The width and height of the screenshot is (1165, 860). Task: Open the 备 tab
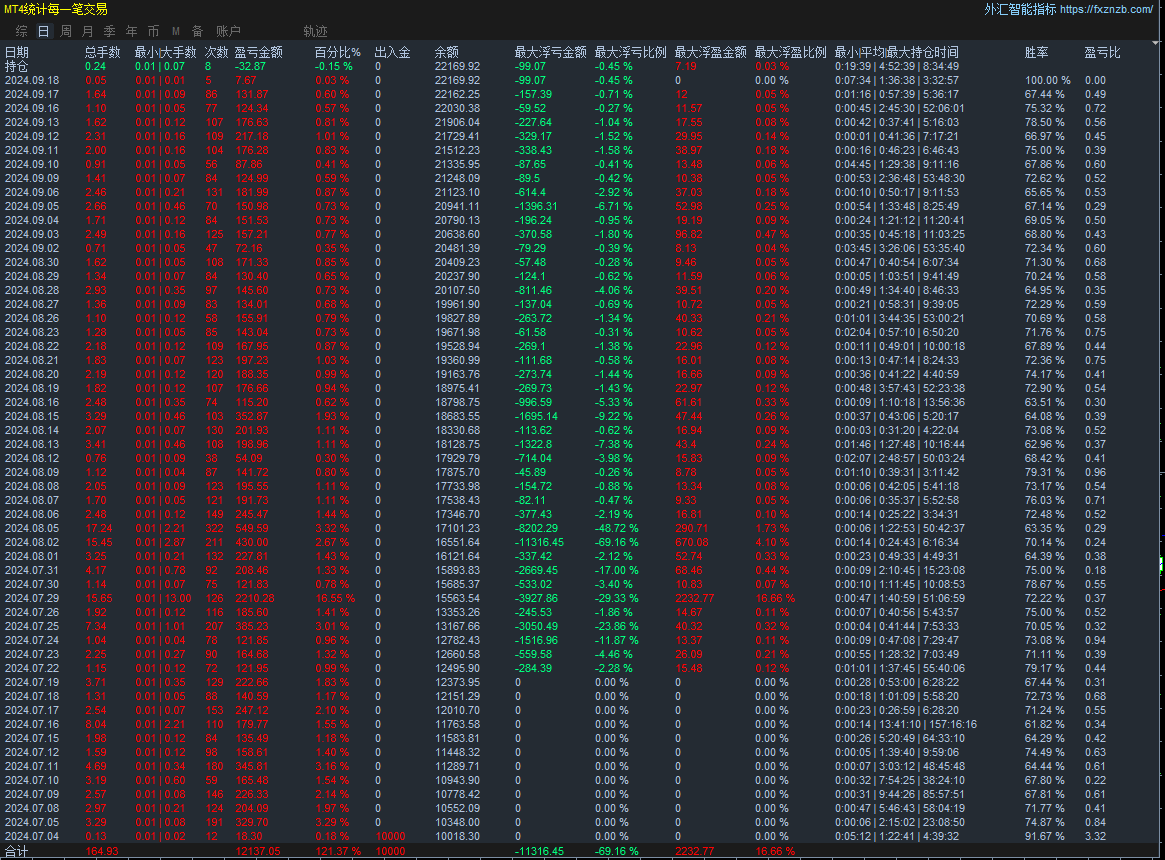click(x=198, y=31)
